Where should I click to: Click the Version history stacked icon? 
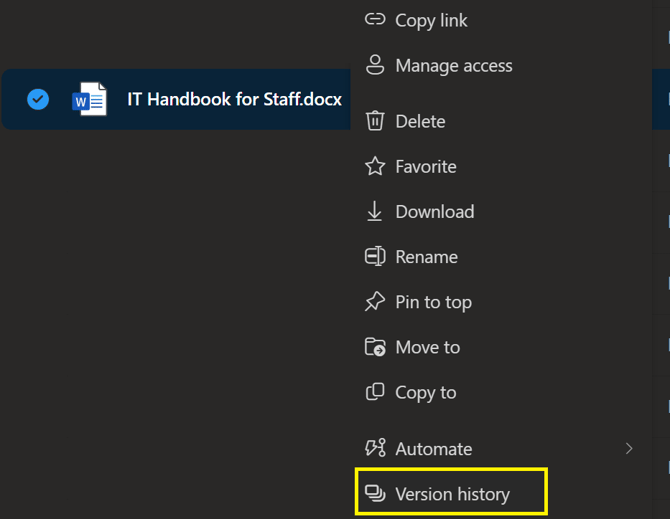point(375,494)
